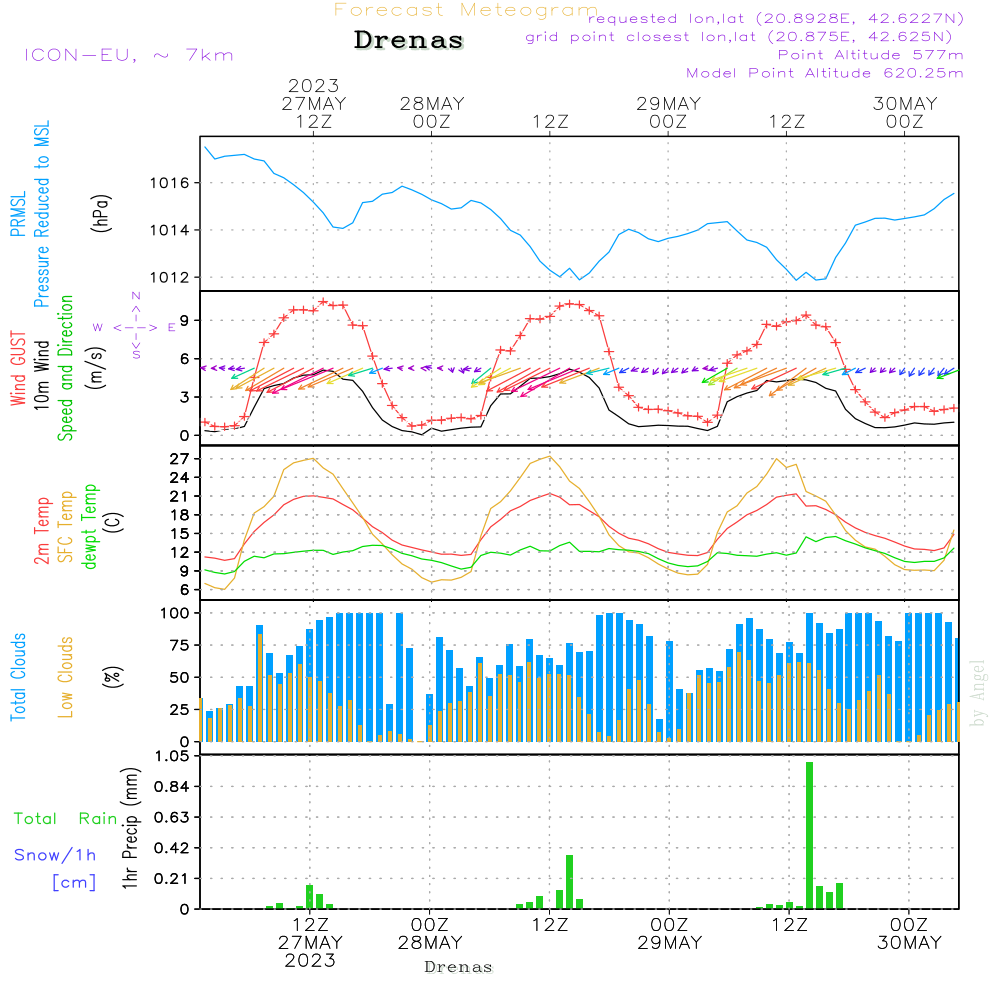Click 'Point Altitude 577m' text
1000x1000 pixels.
coord(871,55)
